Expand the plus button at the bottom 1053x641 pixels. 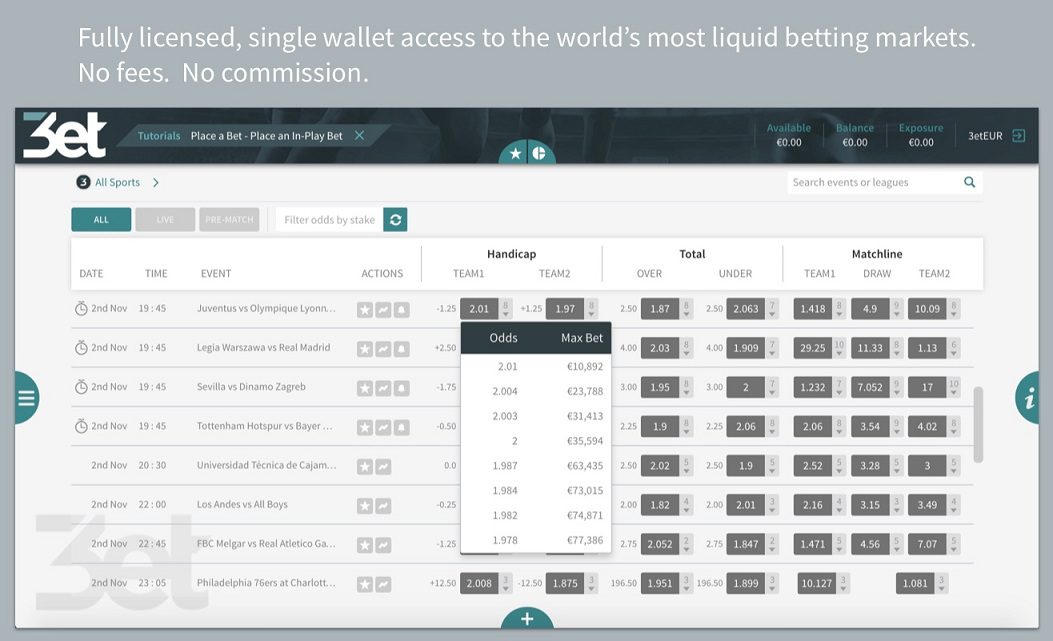(527, 618)
